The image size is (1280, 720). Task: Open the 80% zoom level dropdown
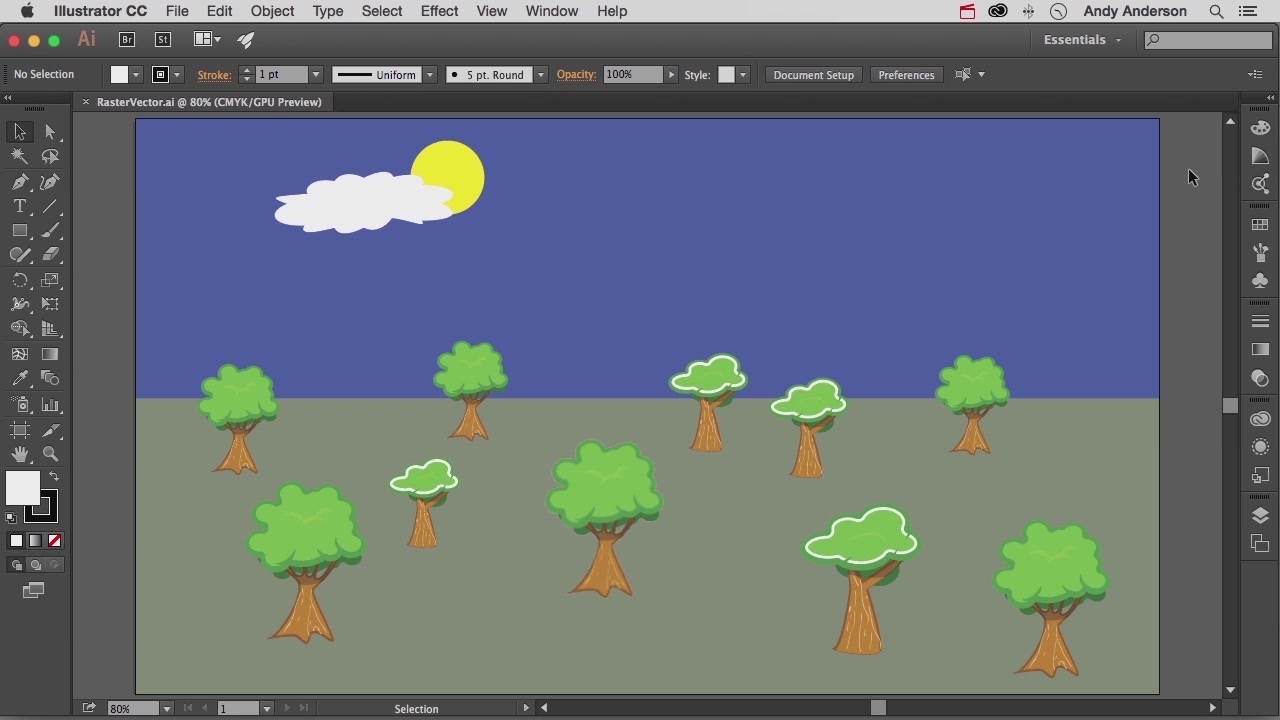(x=167, y=708)
